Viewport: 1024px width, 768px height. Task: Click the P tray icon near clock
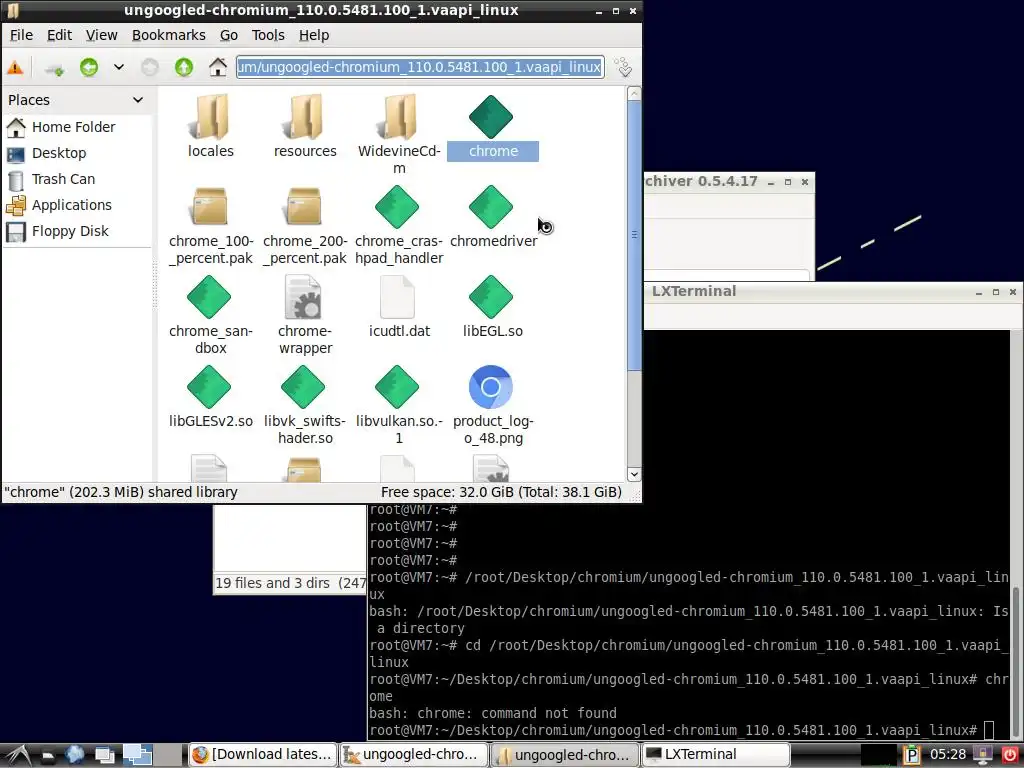click(x=912, y=755)
